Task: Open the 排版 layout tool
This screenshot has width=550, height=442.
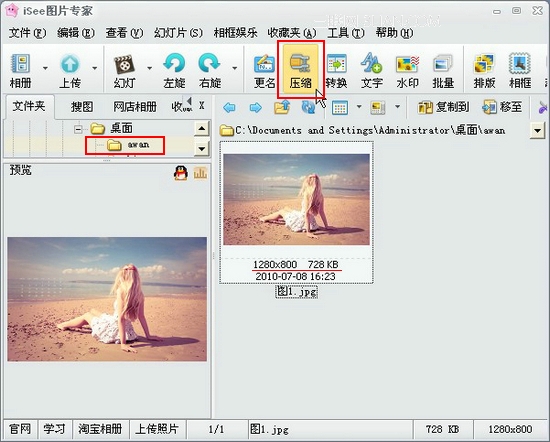Action: click(x=484, y=71)
